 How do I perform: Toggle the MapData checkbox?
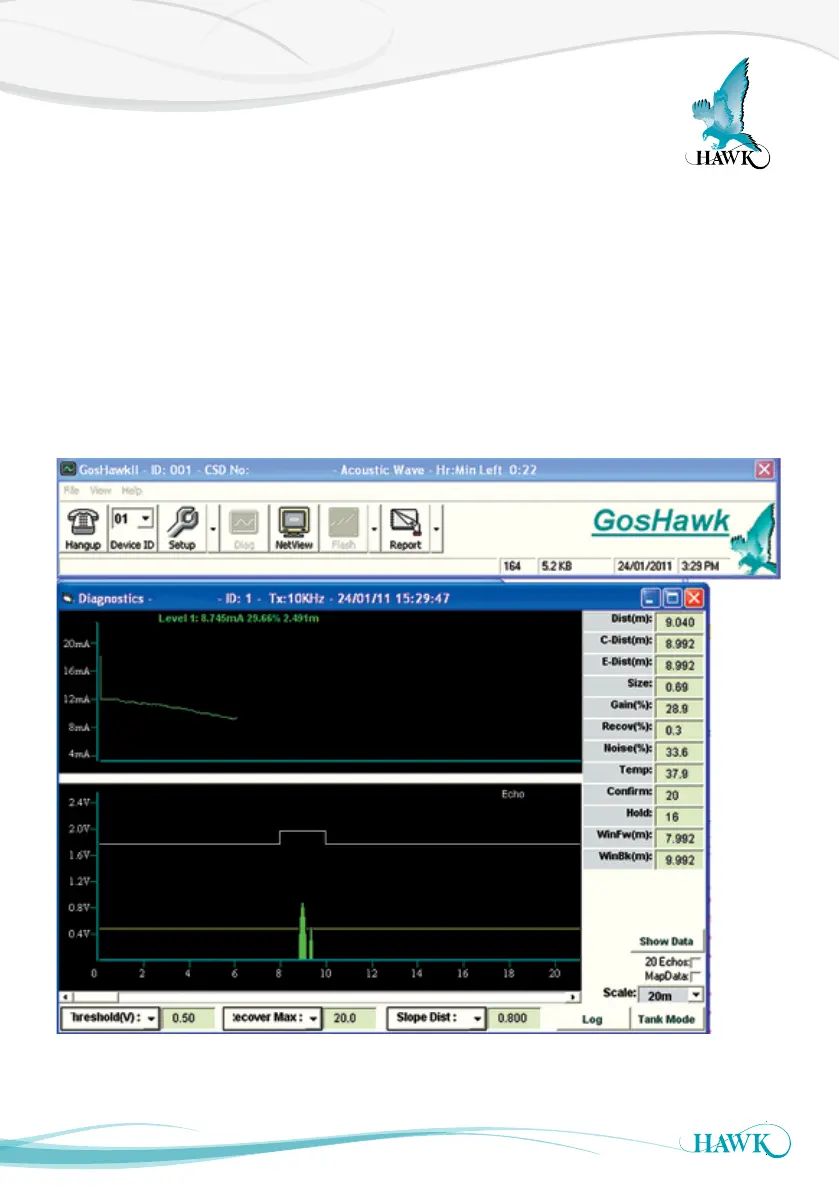[x=695, y=975]
